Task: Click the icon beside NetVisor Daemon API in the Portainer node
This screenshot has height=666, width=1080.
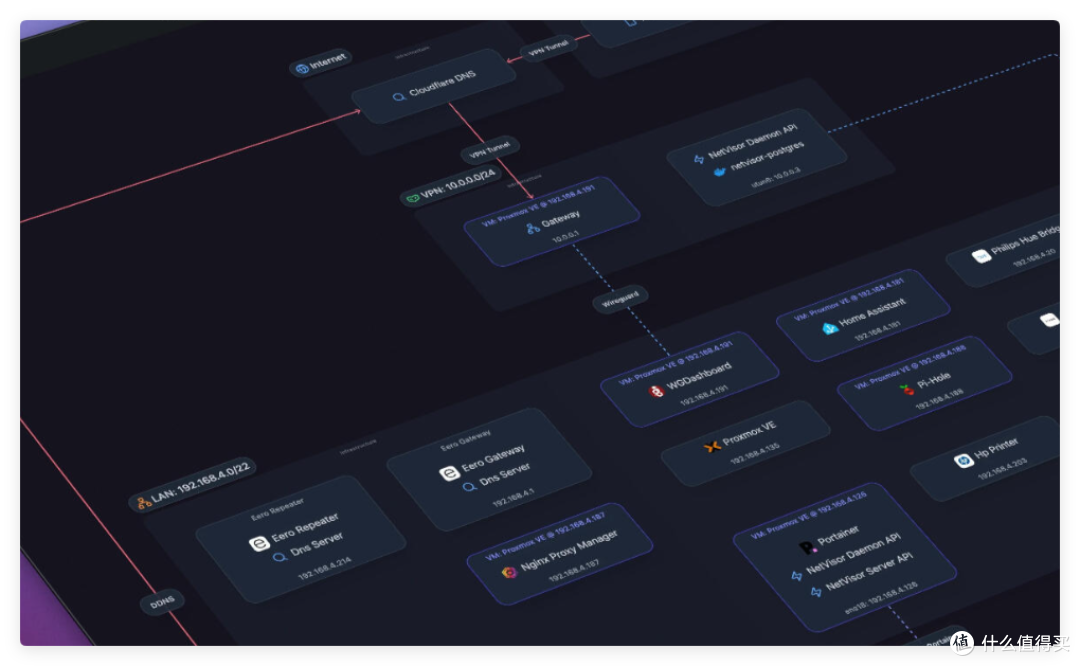Action: [x=797, y=576]
